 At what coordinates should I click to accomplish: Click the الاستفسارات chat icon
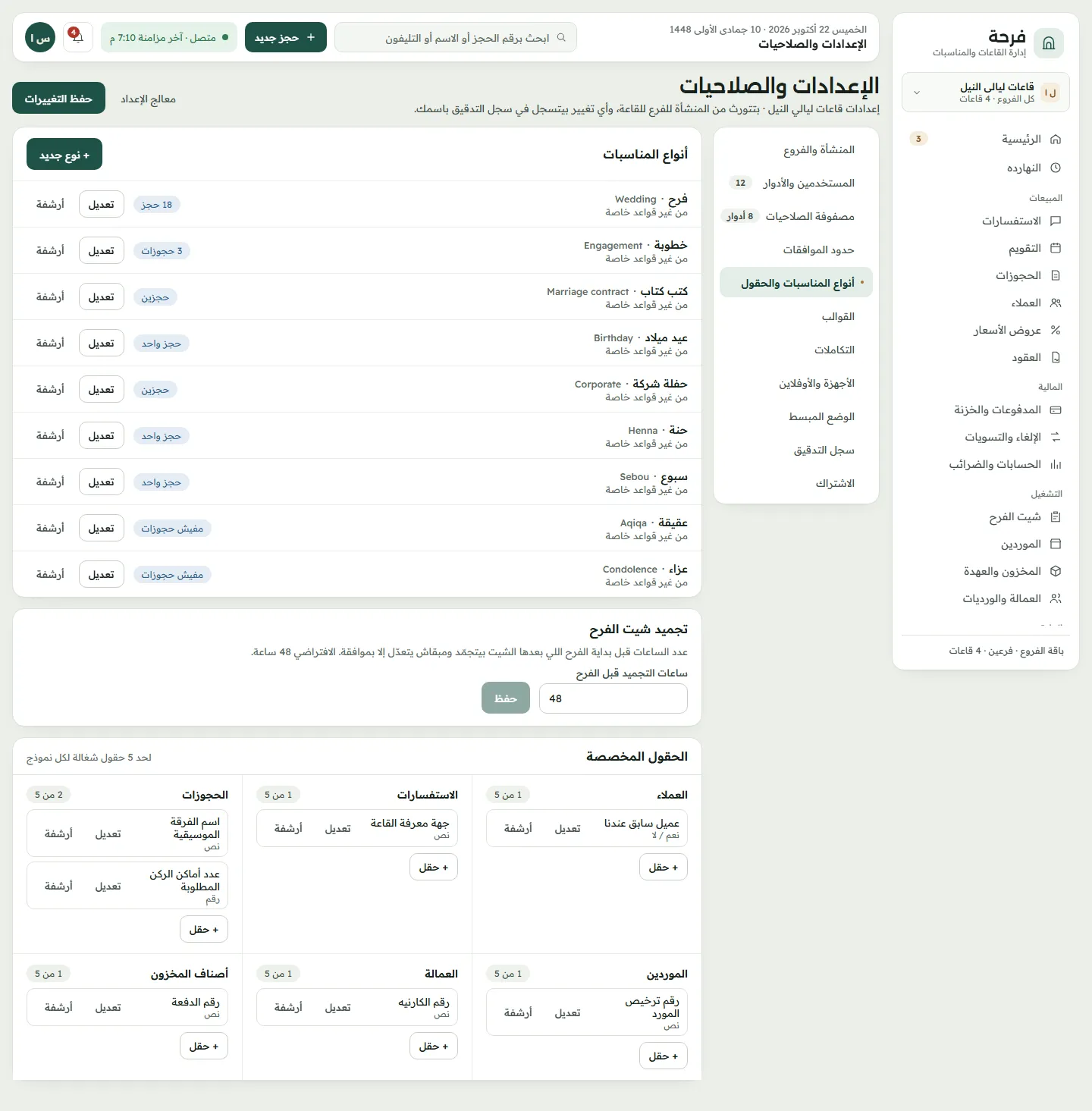(1056, 221)
